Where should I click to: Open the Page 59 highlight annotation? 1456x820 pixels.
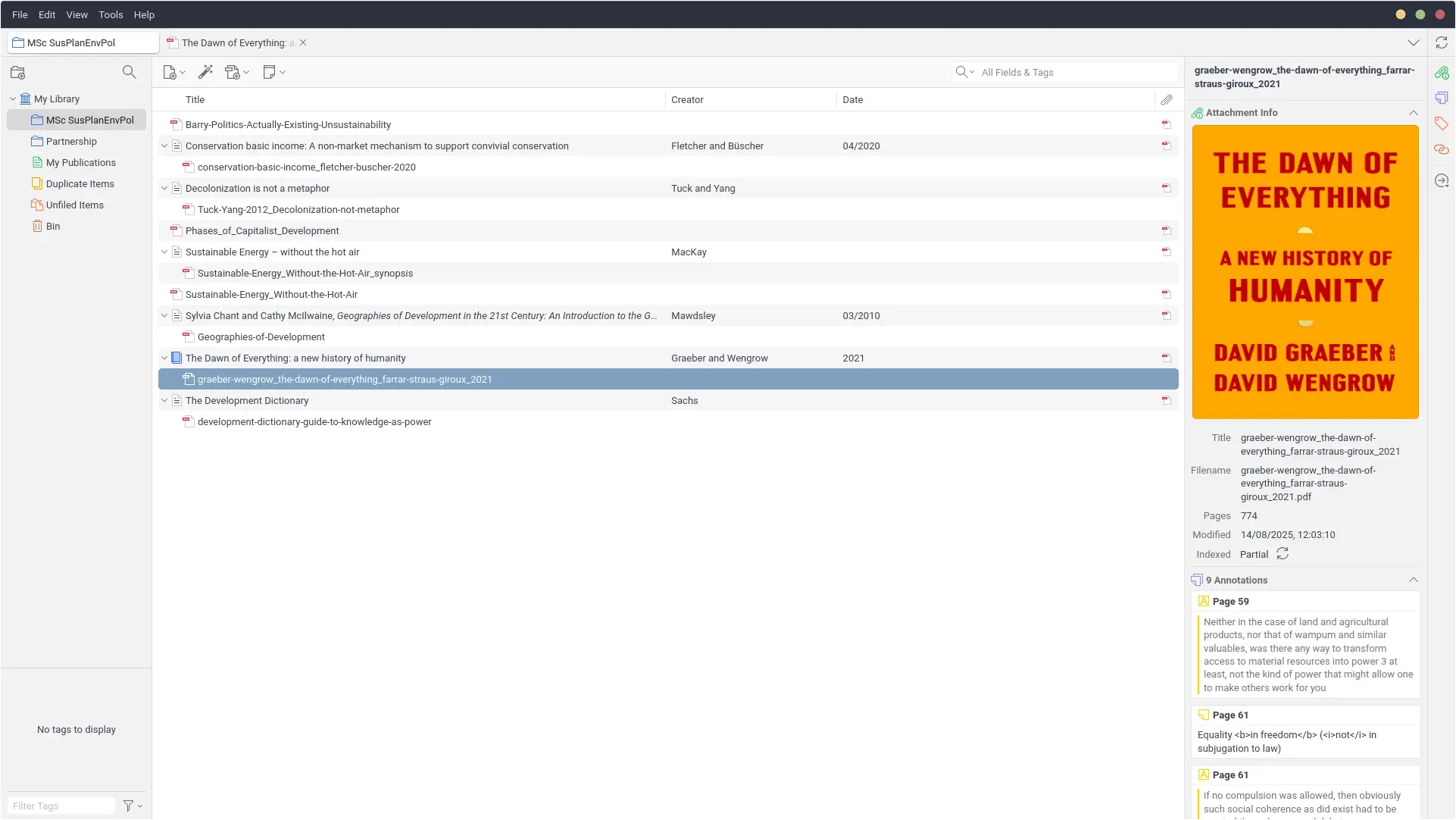(1306, 645)
